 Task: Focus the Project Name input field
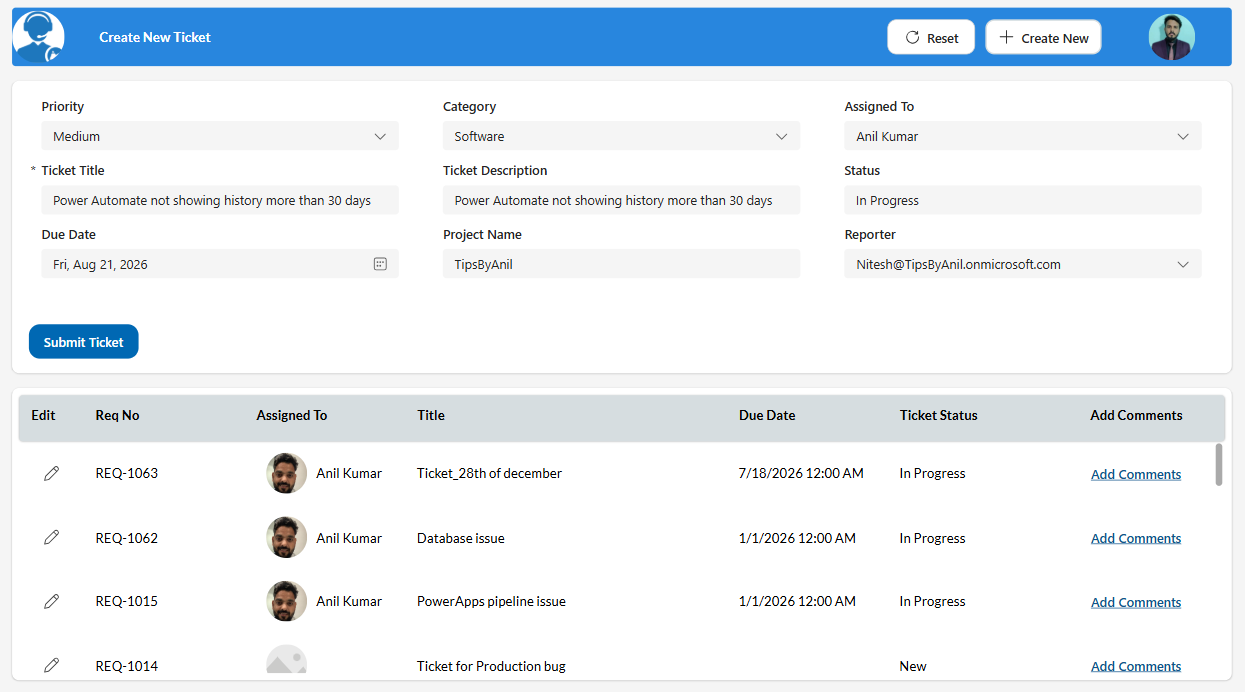click(620, 264)
